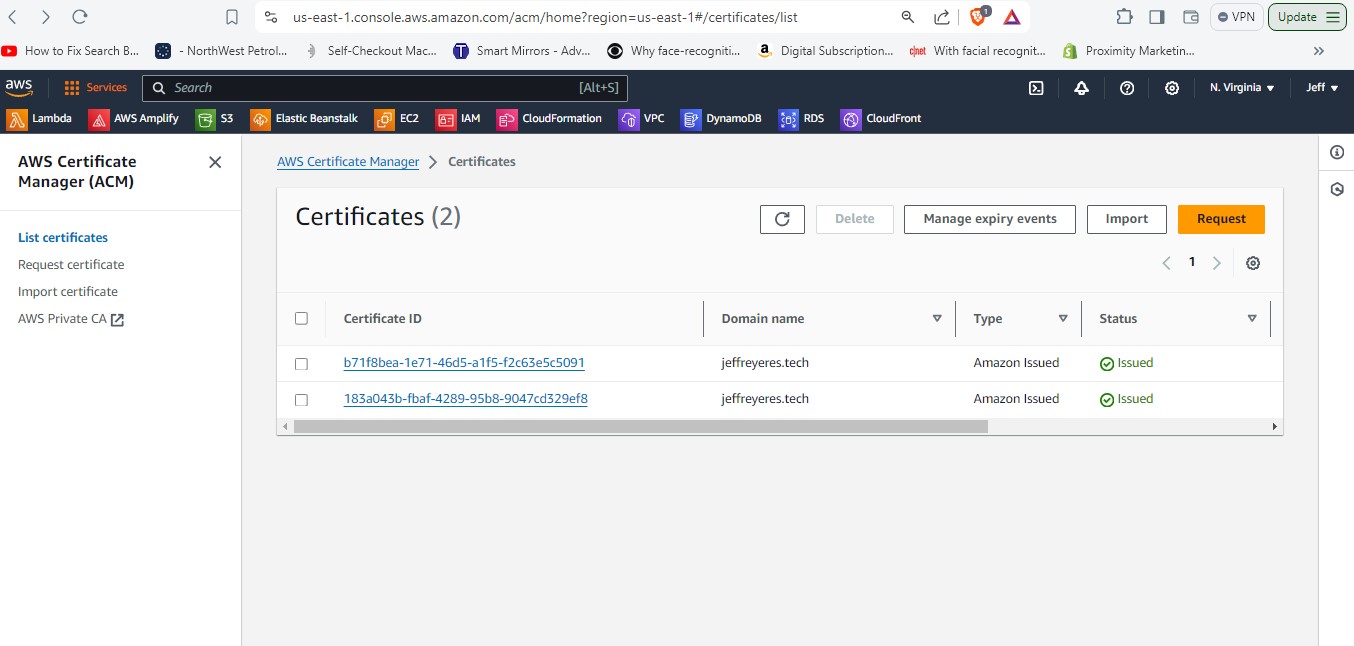
Task: Open 'Digital Subscription...' Amazon bookmark
Action: [826, 51]
